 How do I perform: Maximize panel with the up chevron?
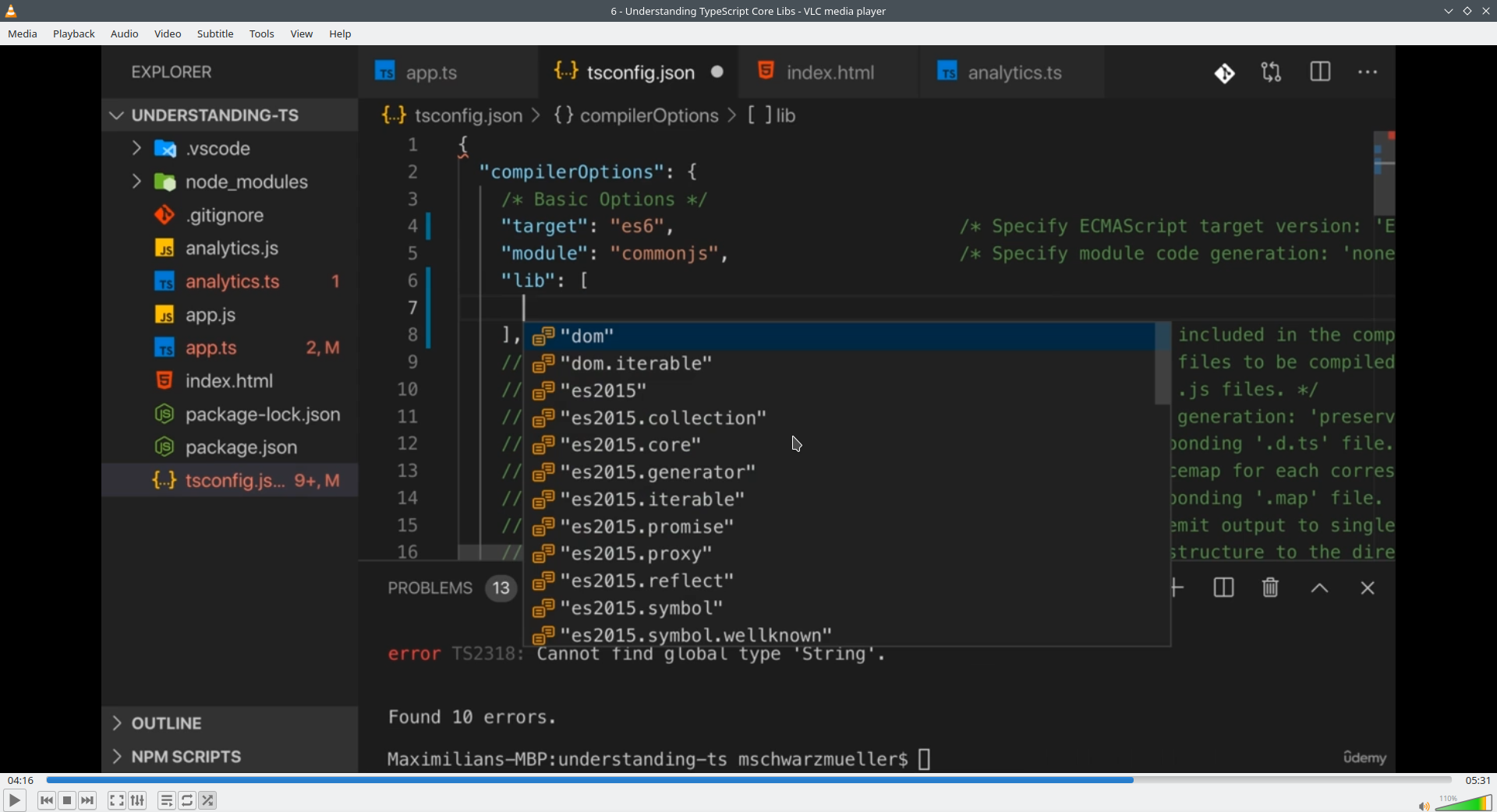[1319, 588]
